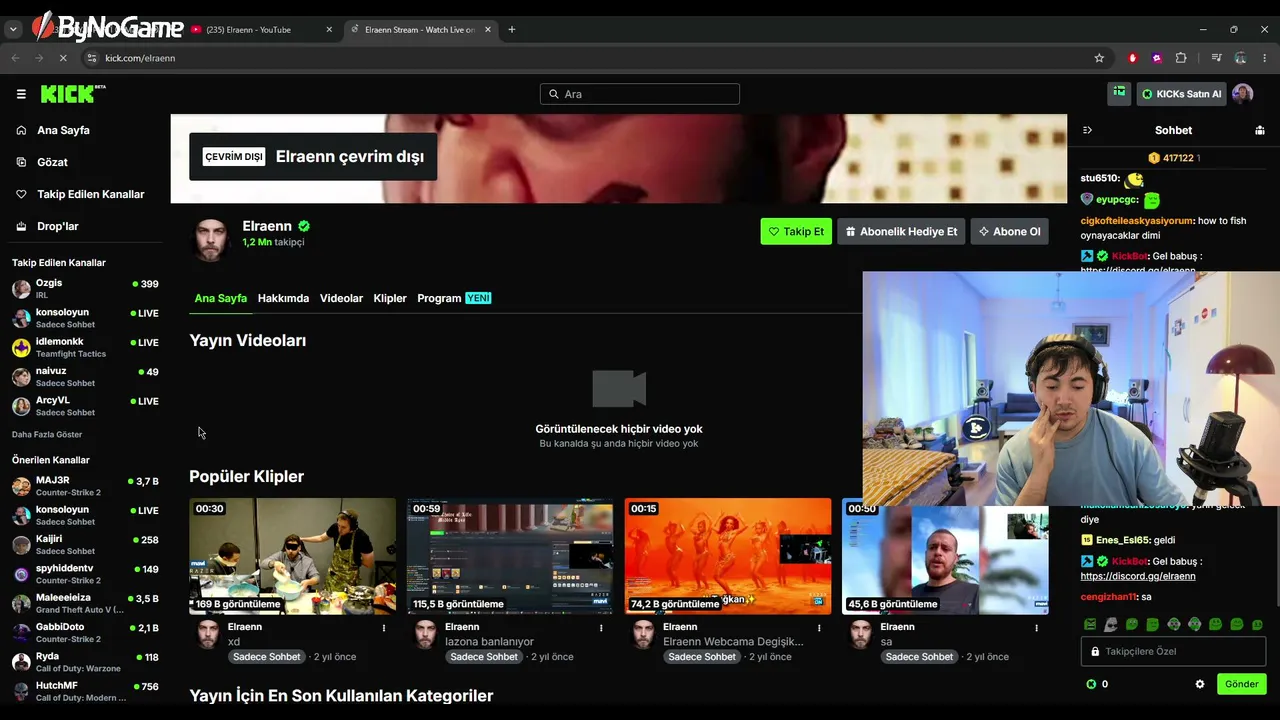Open a new browser tab

point(511,29)
